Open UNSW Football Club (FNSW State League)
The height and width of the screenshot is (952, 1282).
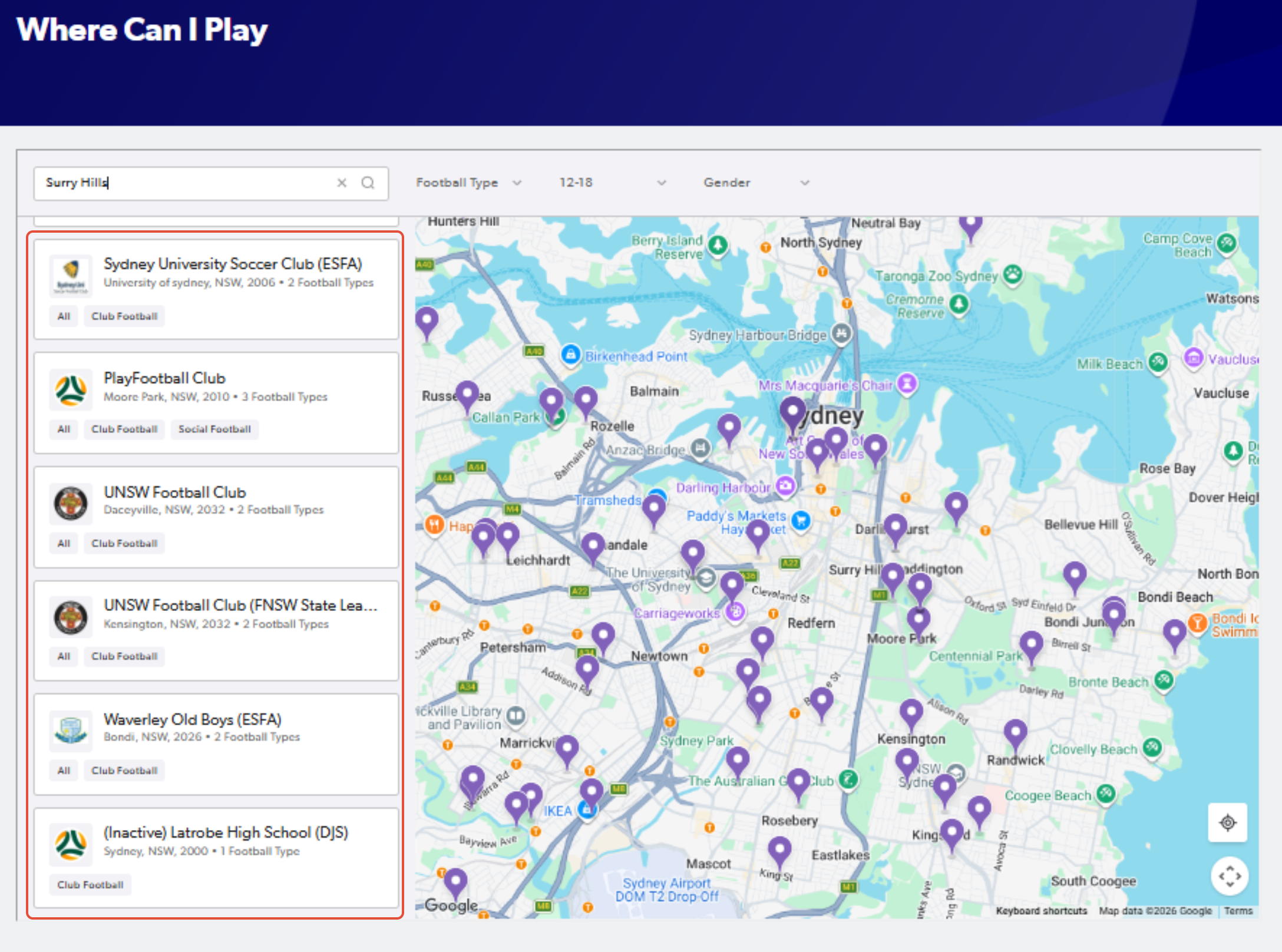coord(216,630)
